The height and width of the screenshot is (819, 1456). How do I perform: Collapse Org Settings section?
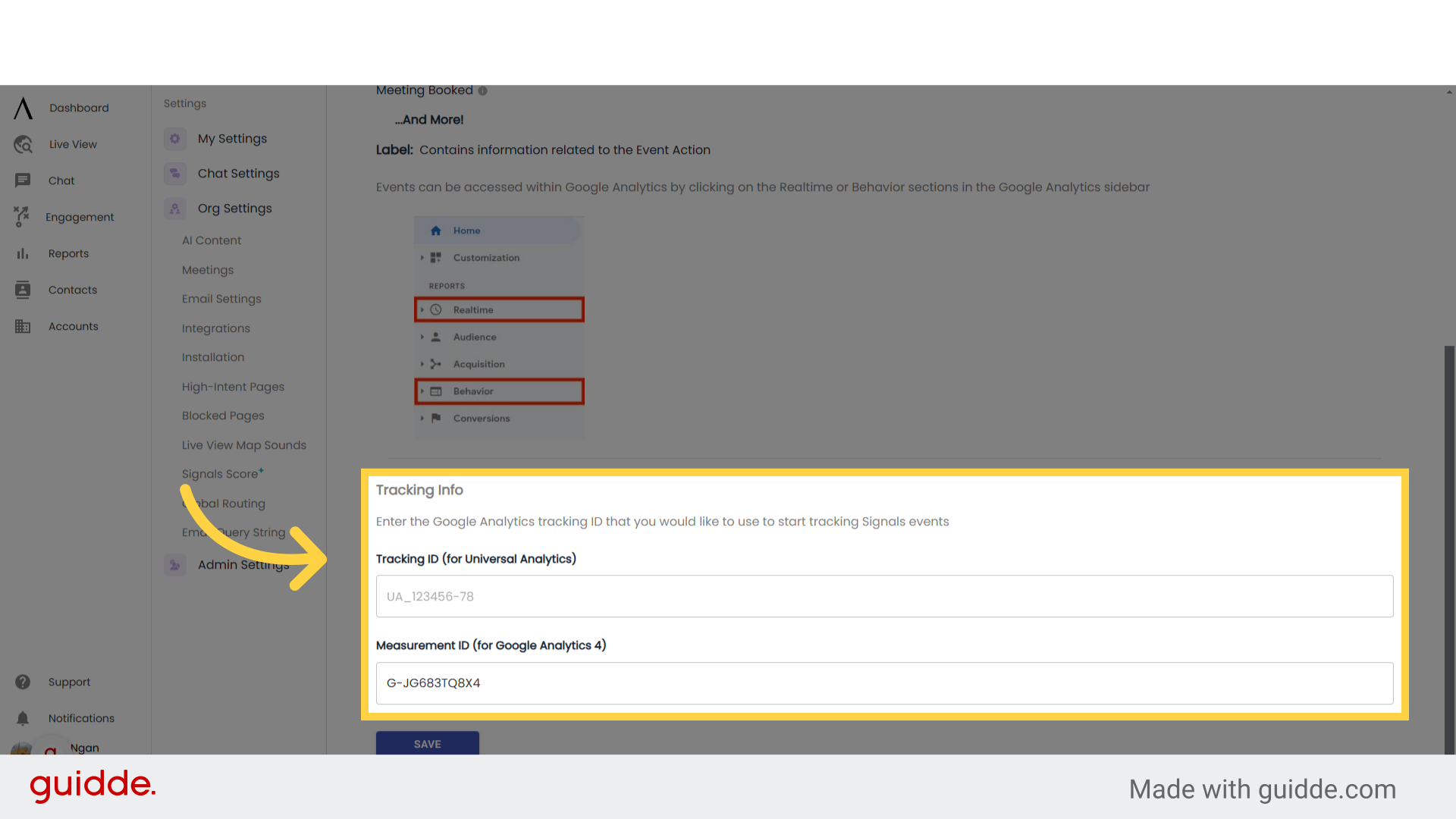pyautogui.click(x=234, y=209)
